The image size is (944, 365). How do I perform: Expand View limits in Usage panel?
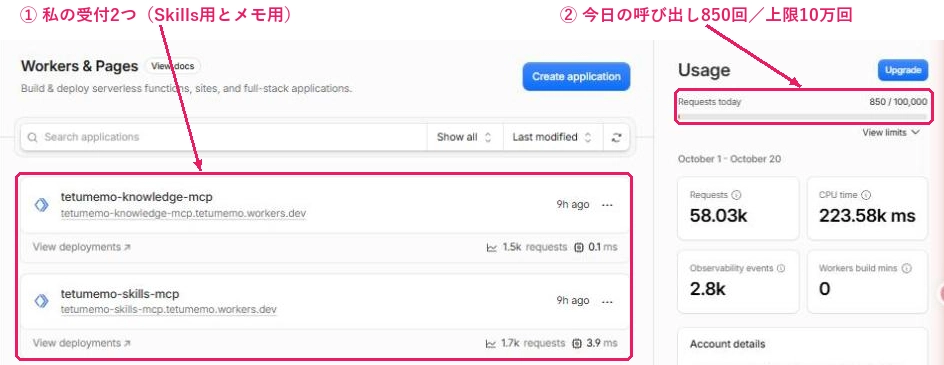pyautogui.click(x=891, y=133)
